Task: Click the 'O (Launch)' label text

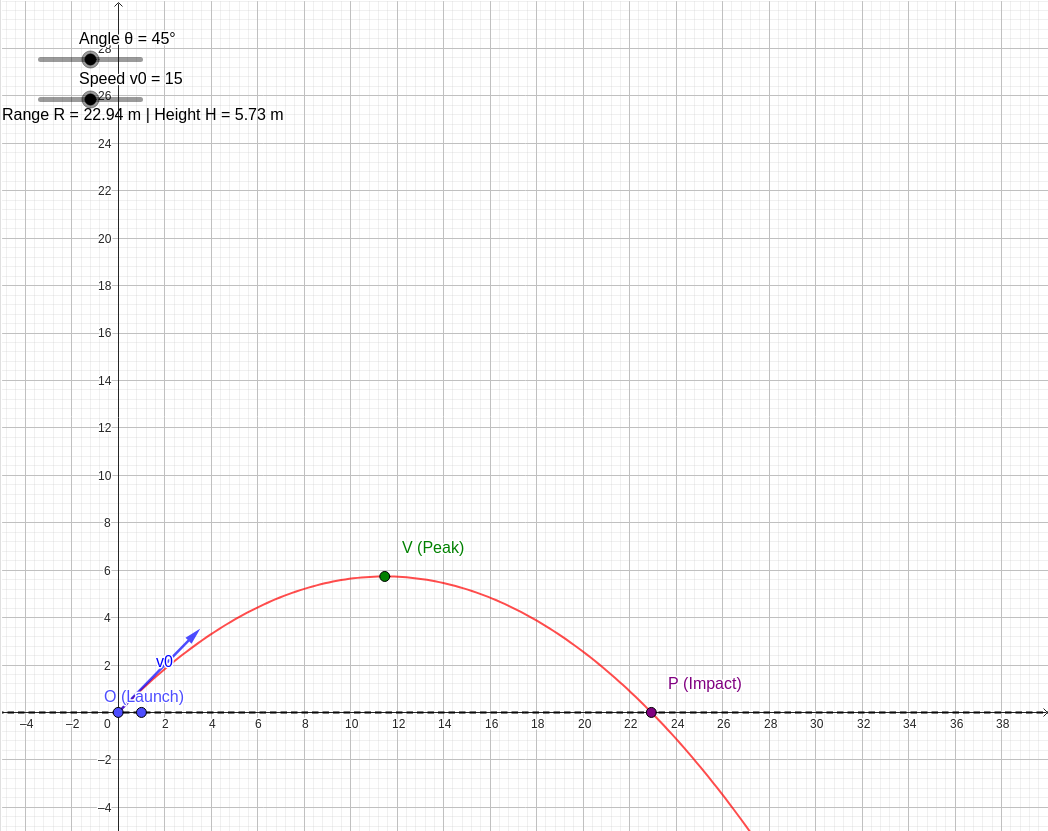Action: [144, 697]
